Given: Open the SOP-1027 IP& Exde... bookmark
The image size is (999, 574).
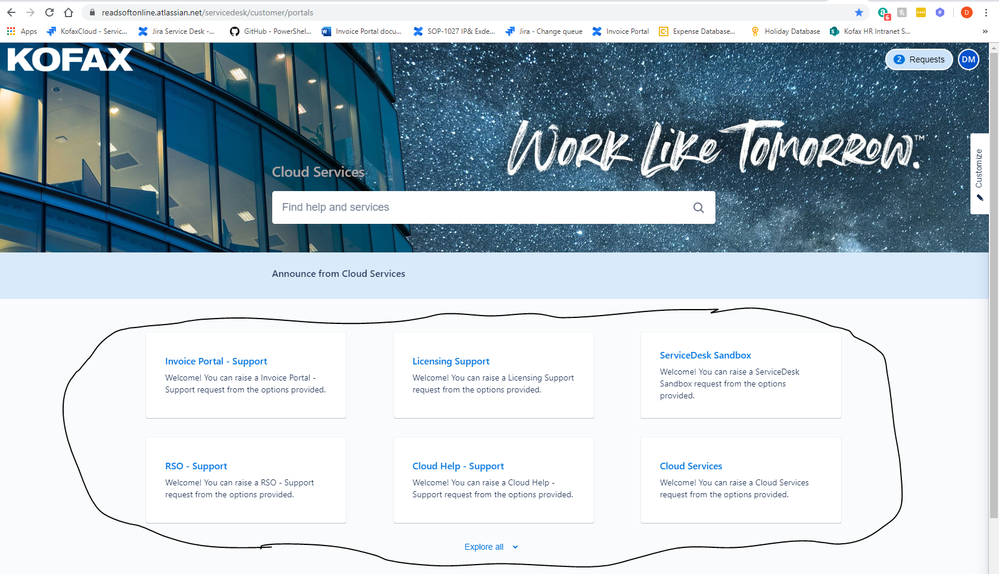Looking at the screenshot, I should [454, 31].
